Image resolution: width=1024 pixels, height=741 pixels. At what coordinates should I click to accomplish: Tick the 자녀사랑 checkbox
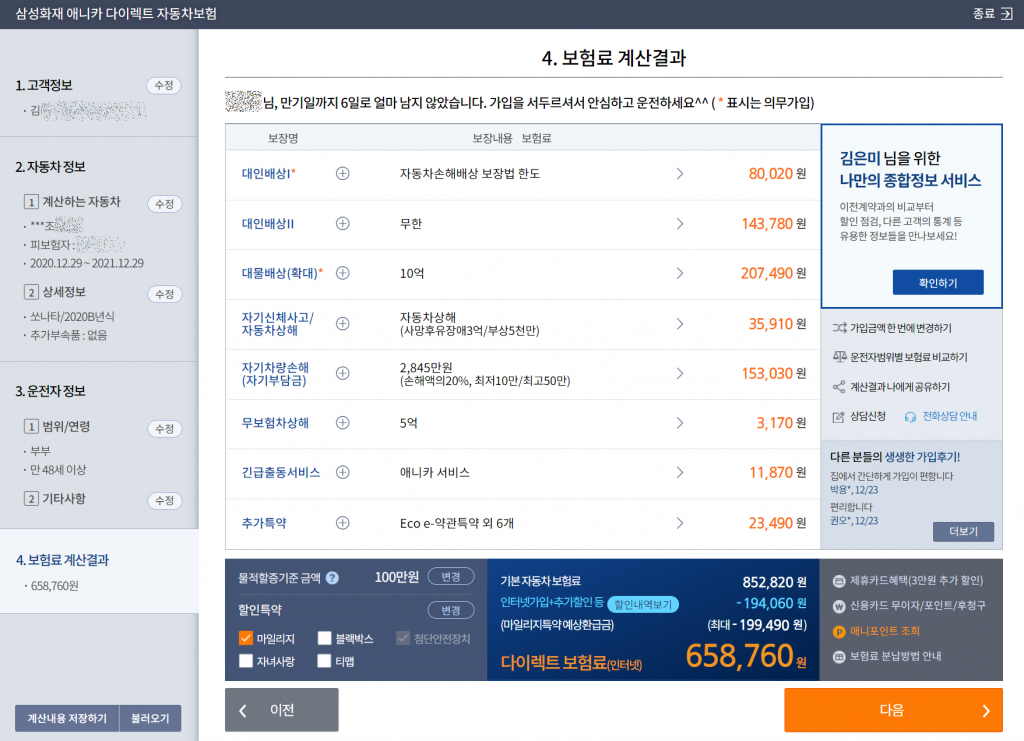246,660
